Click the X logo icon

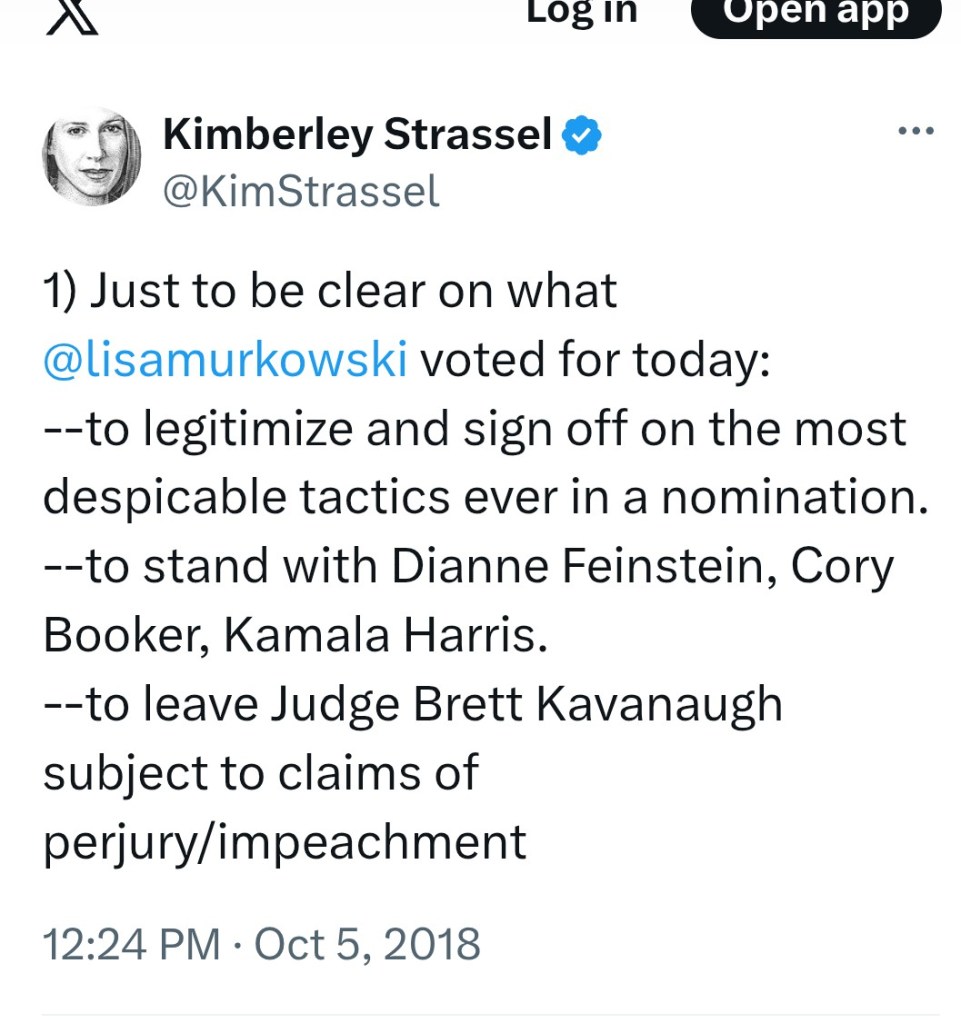point(72,15)
